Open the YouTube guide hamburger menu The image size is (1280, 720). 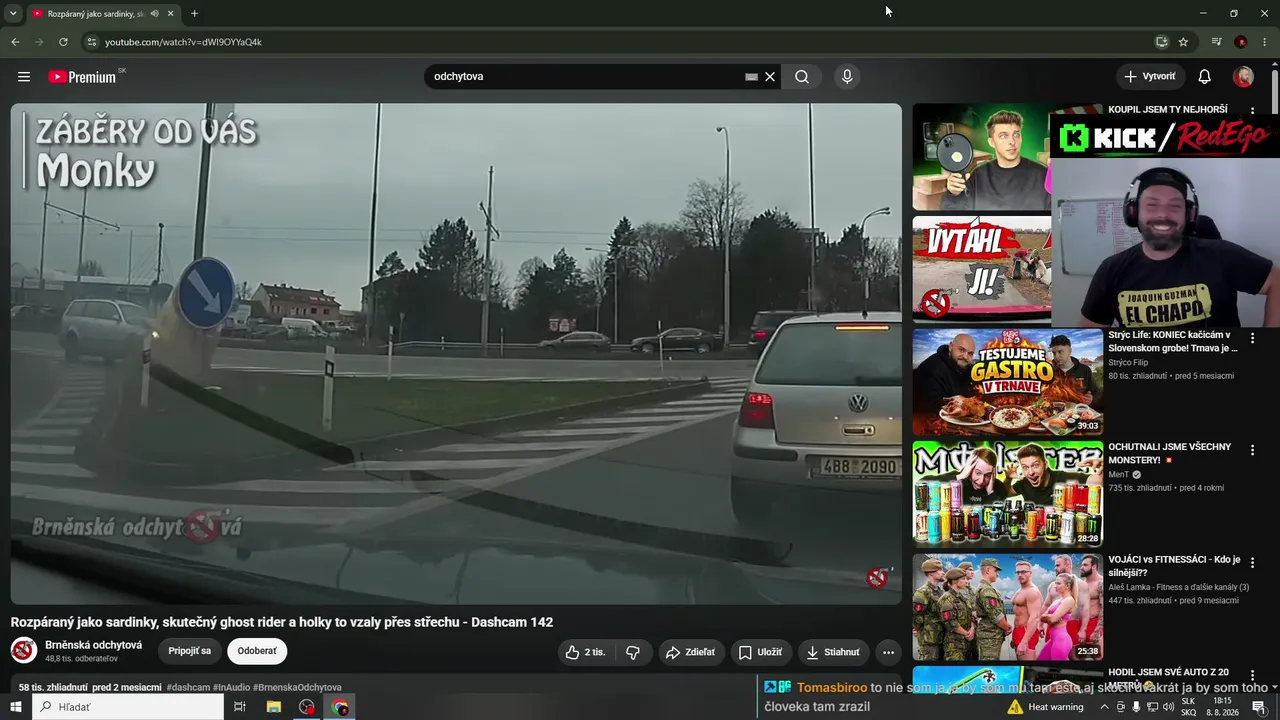click(24, 77)
